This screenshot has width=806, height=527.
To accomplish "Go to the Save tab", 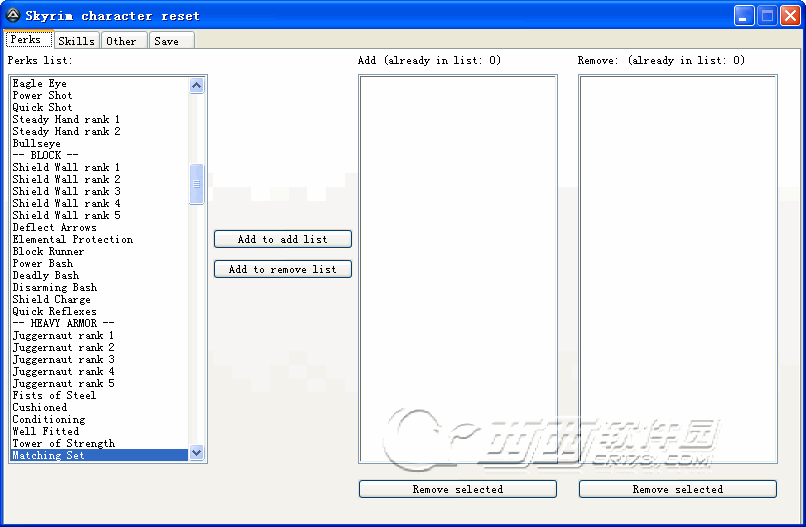I will click(171, 41).
